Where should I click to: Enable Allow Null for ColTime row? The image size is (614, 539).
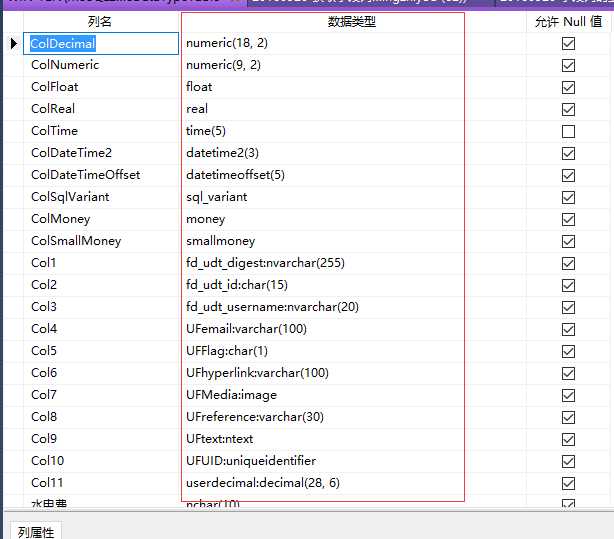pos(568,131)
